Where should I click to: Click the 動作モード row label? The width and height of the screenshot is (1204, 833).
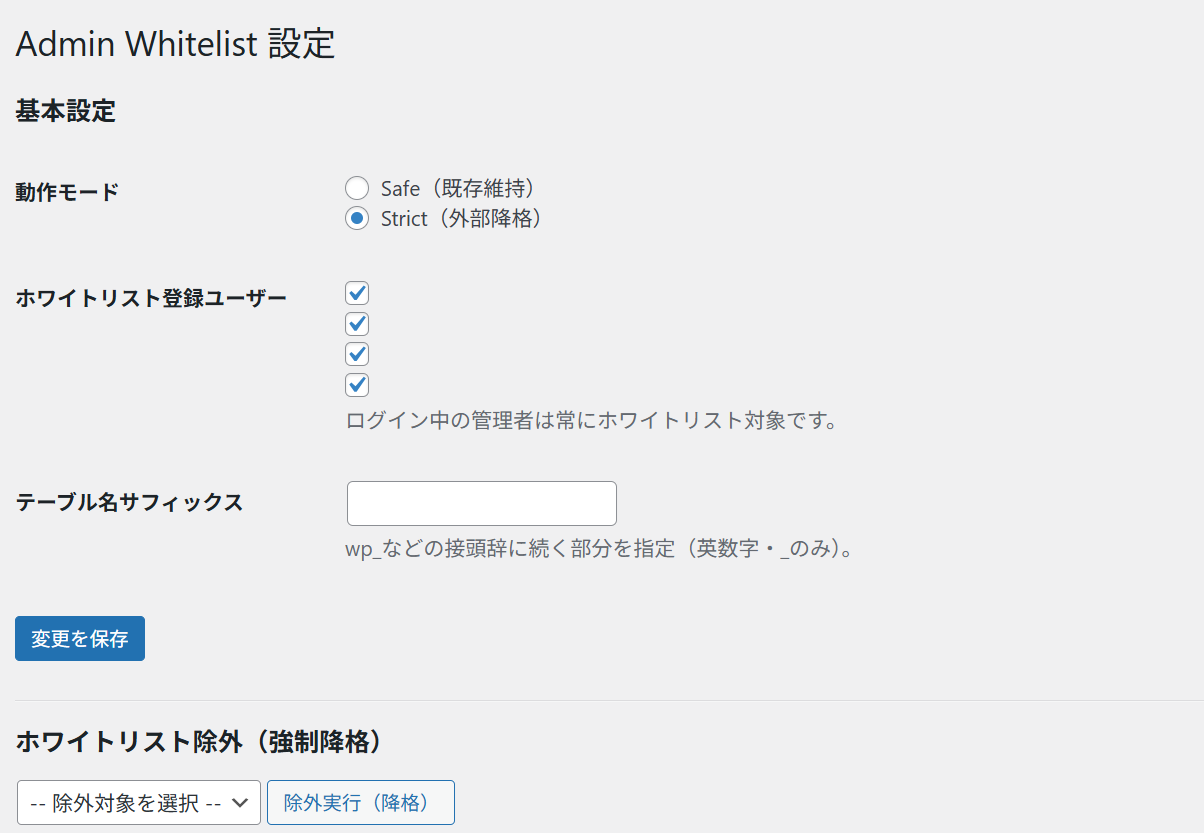67,192
